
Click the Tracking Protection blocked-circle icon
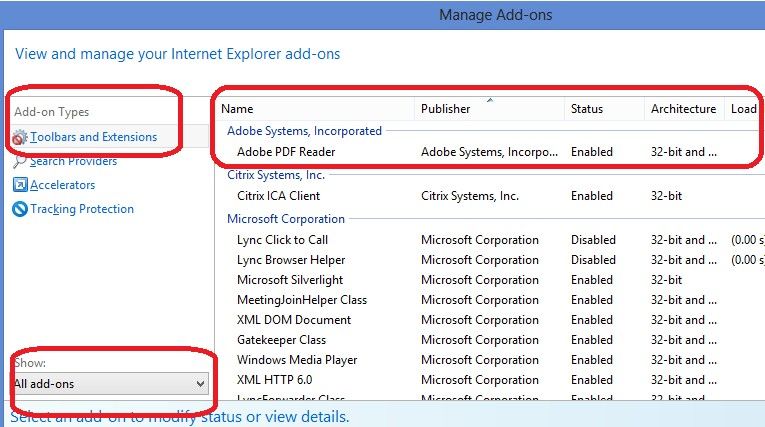[x=20, y=209]
